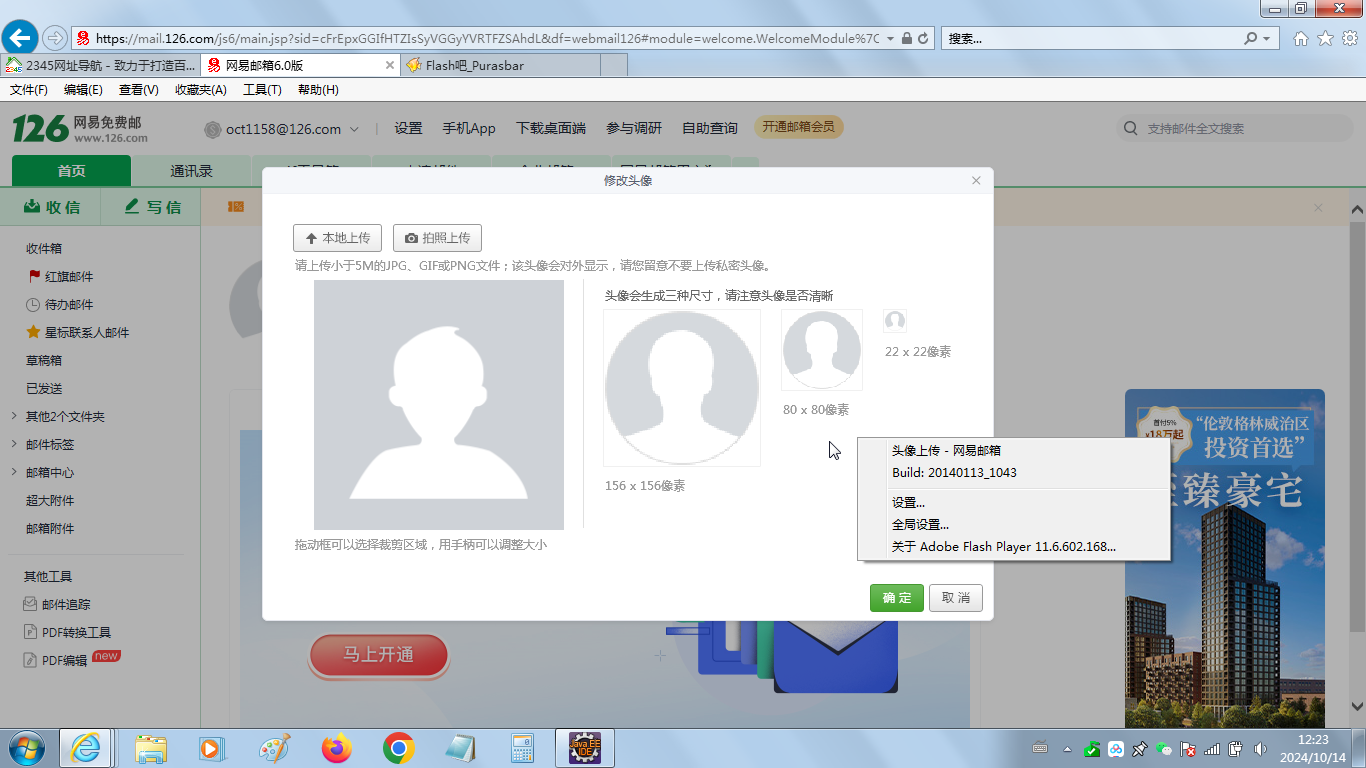
Task: Open Windows Explorer folder in taskbar
Action: pyautogui.click(x=152, y=748)
